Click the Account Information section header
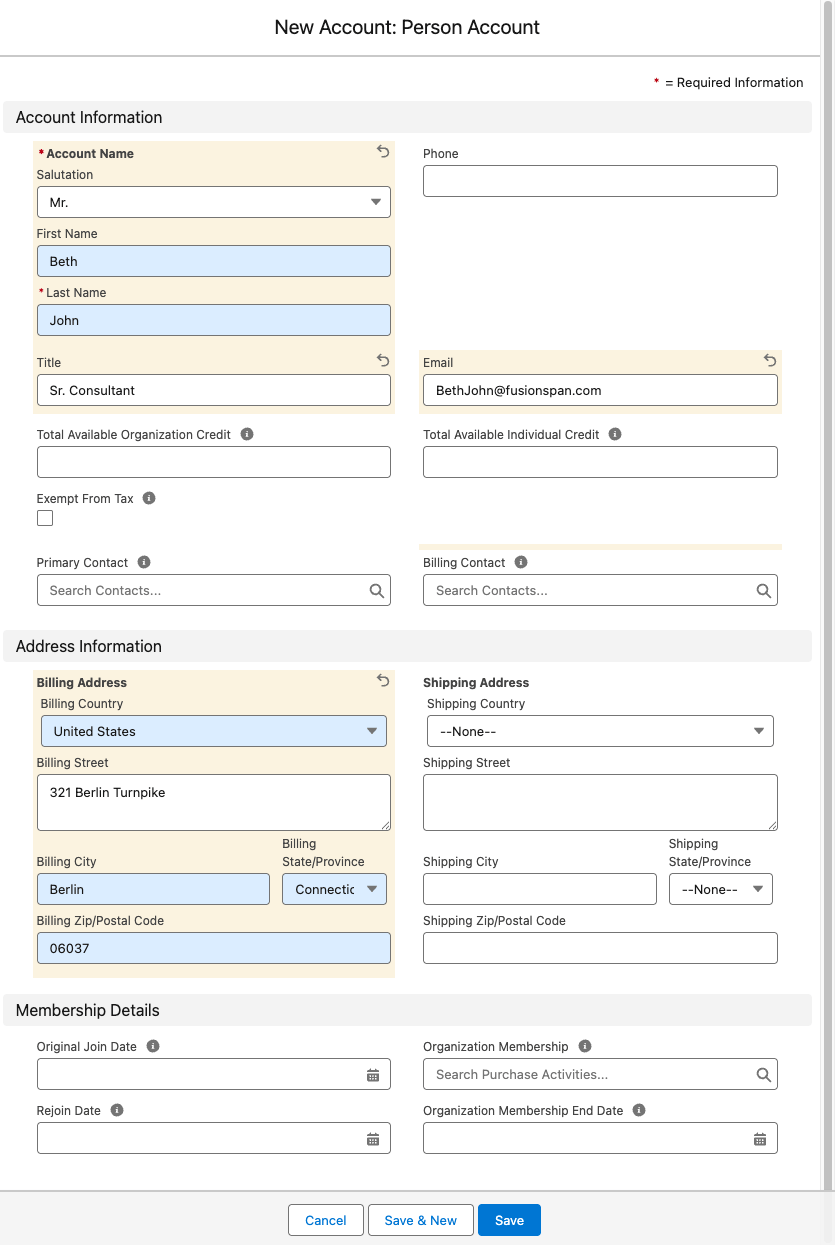Image resolution: width=836 pixels, height=1245 pixels. (x=408, y=117)
